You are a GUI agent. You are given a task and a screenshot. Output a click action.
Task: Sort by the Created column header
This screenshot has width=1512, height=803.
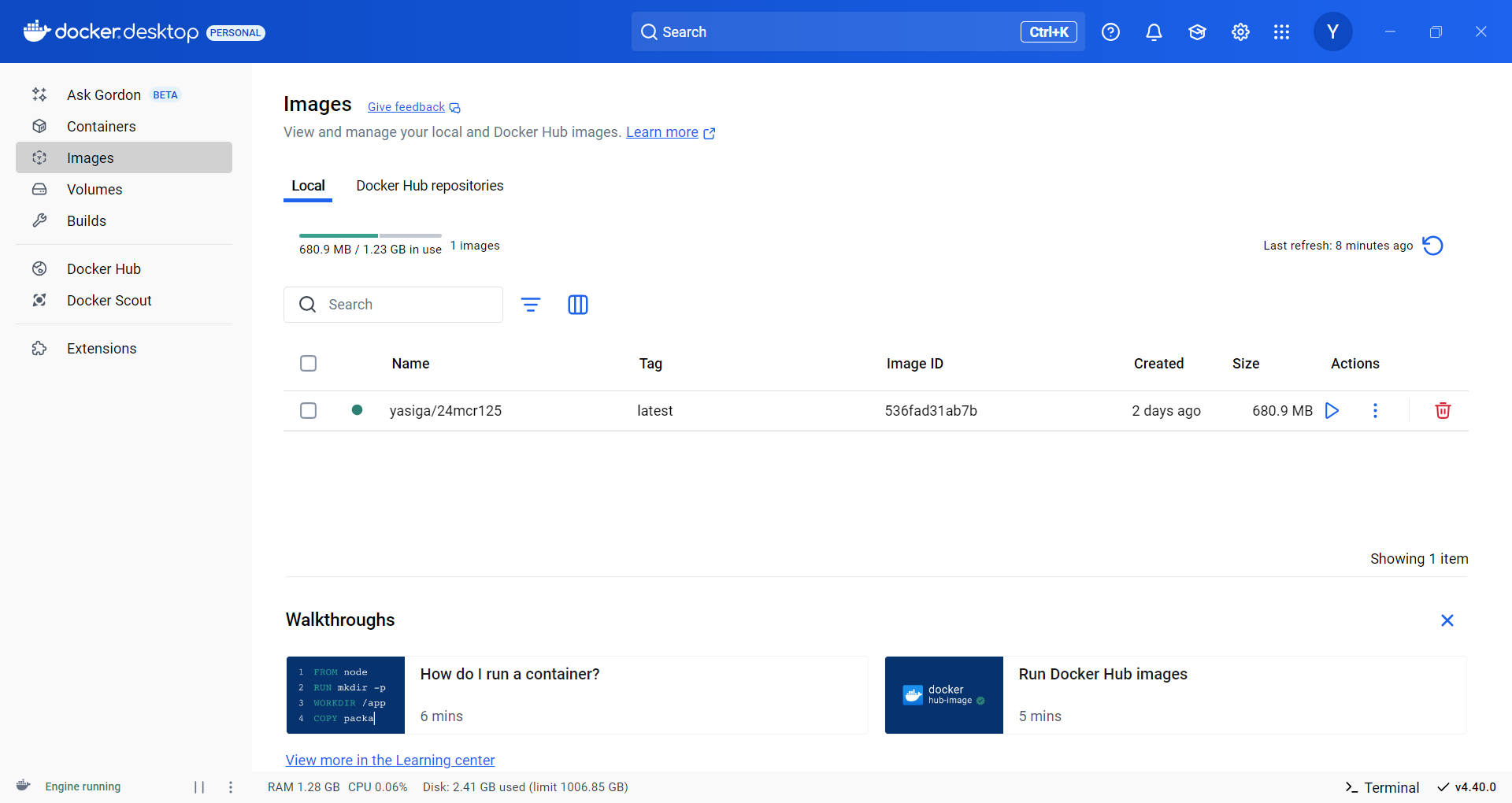pyautogui.click(x=1158, y=364)
